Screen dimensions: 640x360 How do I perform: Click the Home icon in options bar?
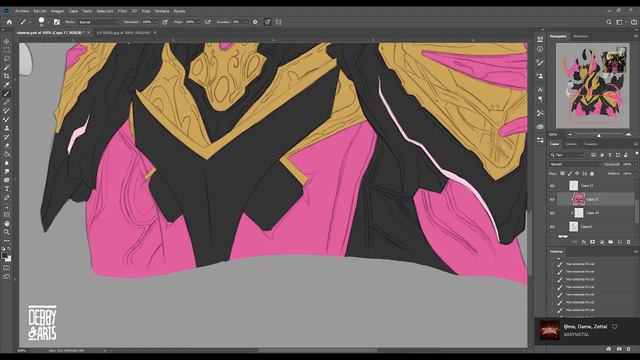[9, 22]
